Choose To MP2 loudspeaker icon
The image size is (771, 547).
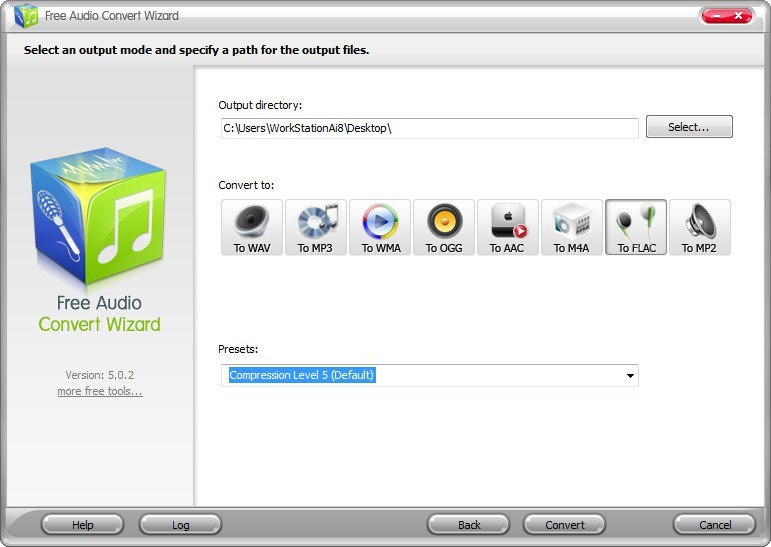pyautogui.click(x=700, y=227)
